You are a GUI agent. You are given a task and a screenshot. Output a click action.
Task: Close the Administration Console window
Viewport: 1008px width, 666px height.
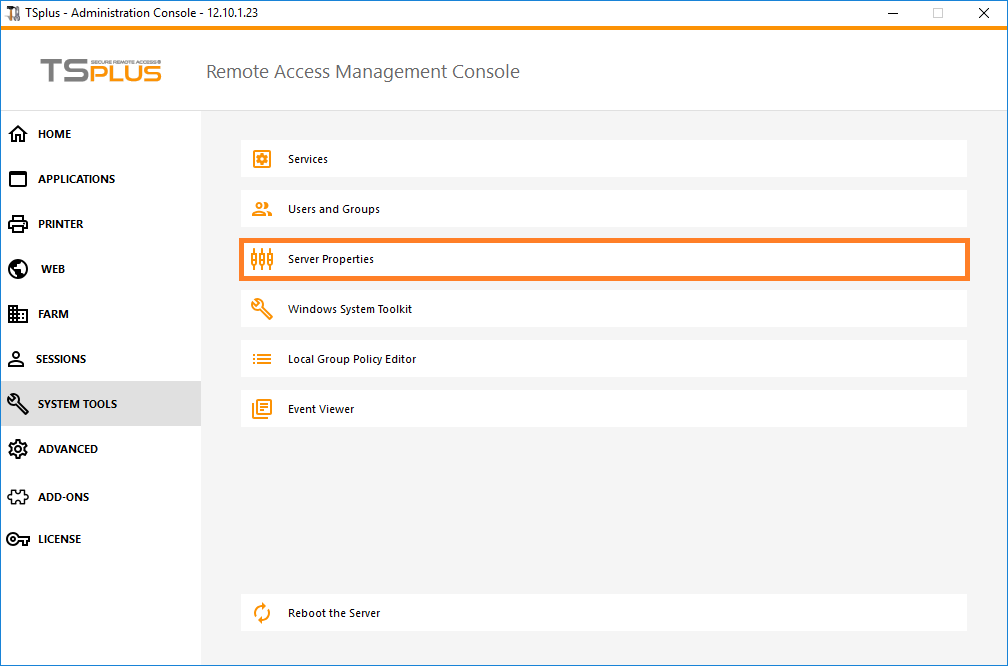[985, 13]
